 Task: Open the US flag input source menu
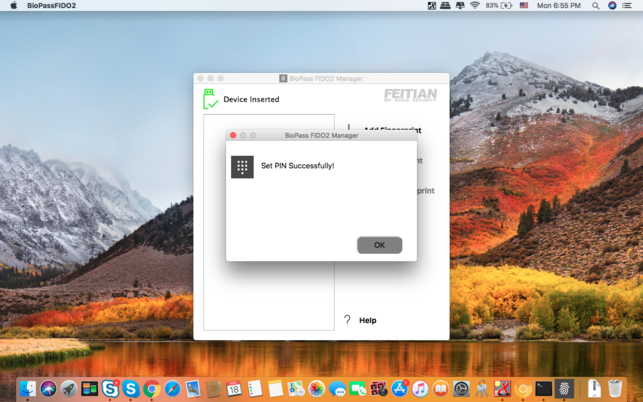coord(524,5)
